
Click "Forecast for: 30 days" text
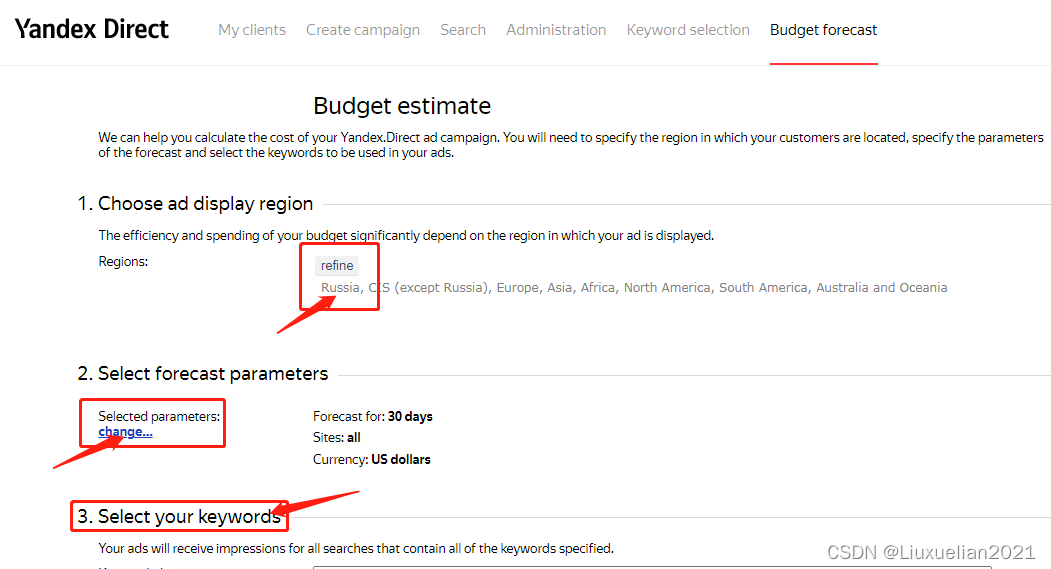[373, 416]
